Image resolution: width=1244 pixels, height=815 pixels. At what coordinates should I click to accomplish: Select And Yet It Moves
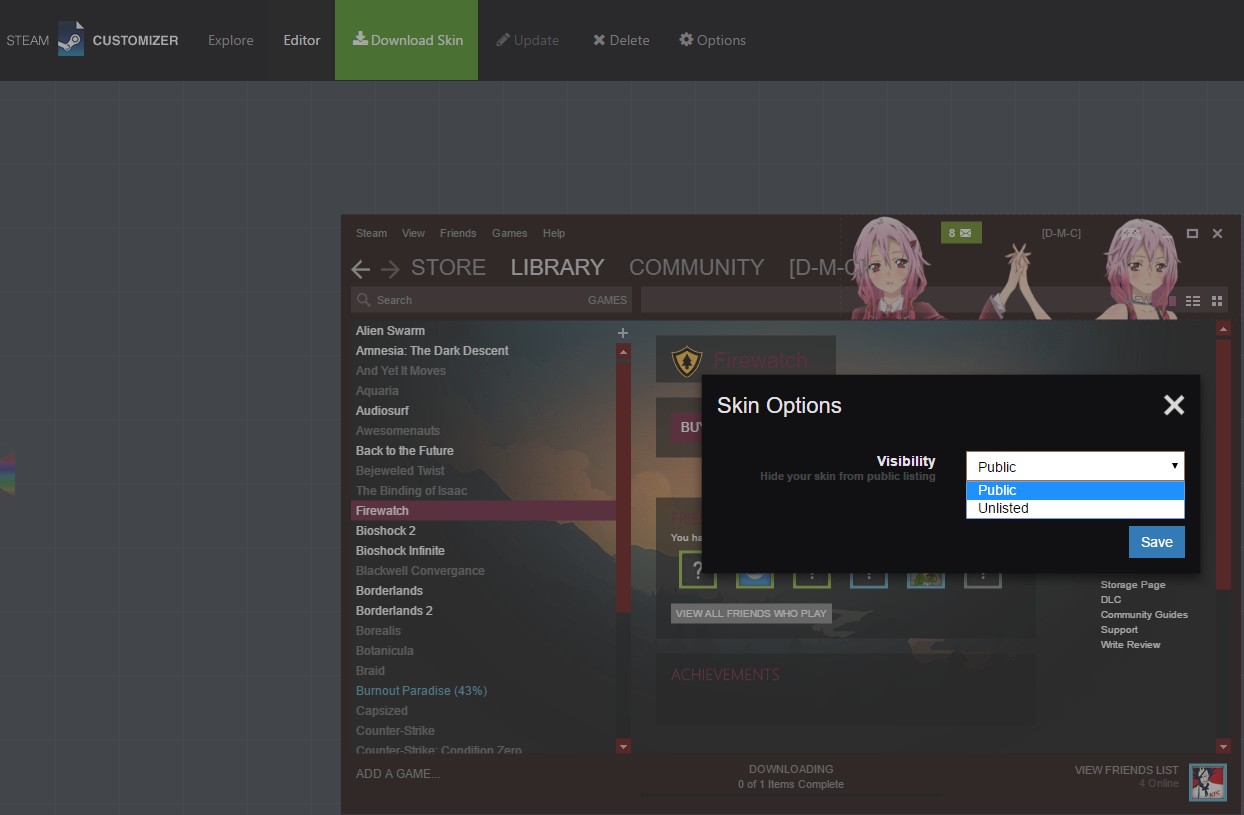click(401, 371)
